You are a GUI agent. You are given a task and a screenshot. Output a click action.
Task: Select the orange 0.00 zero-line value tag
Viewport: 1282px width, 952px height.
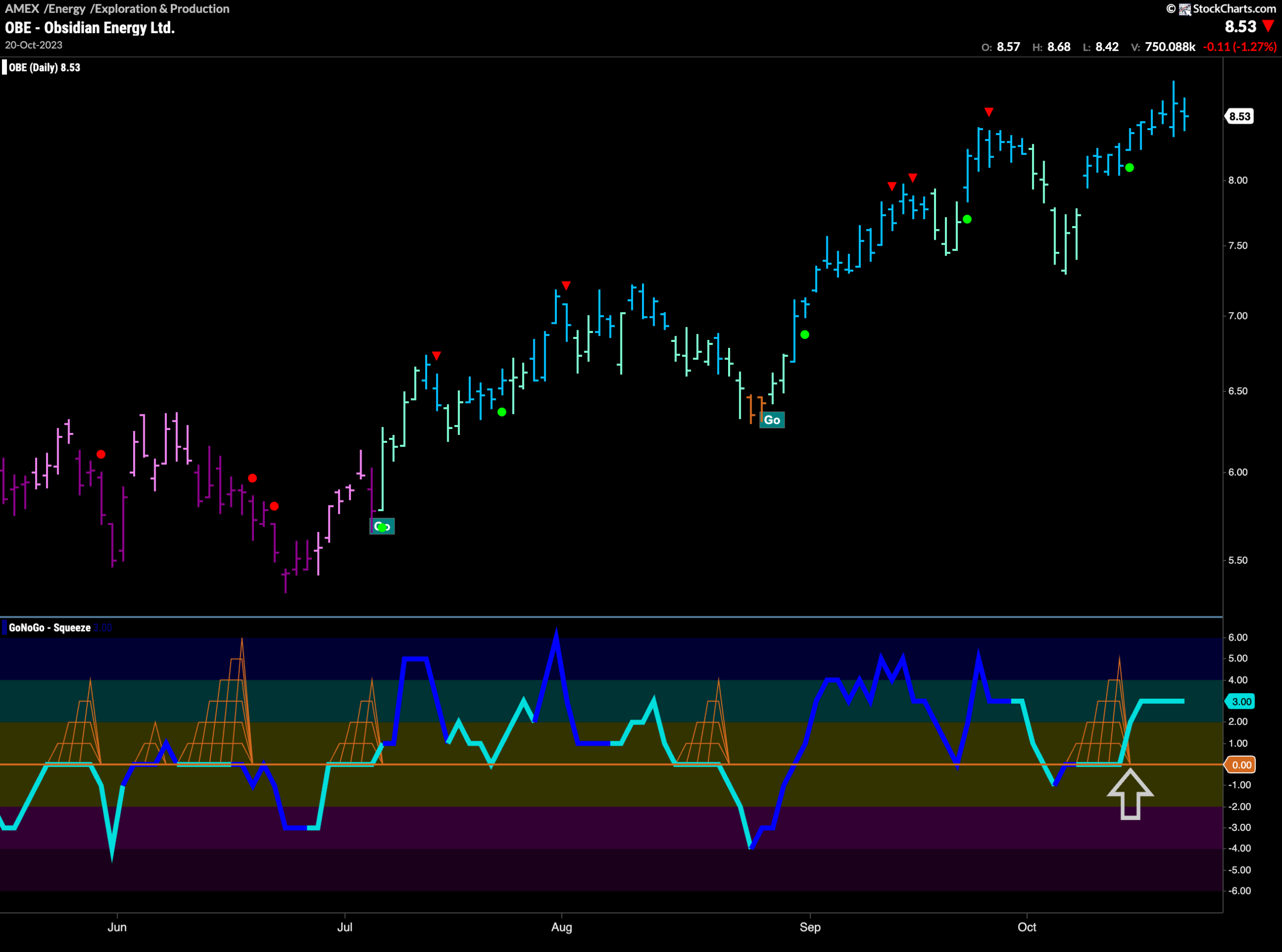[1240, 765]
